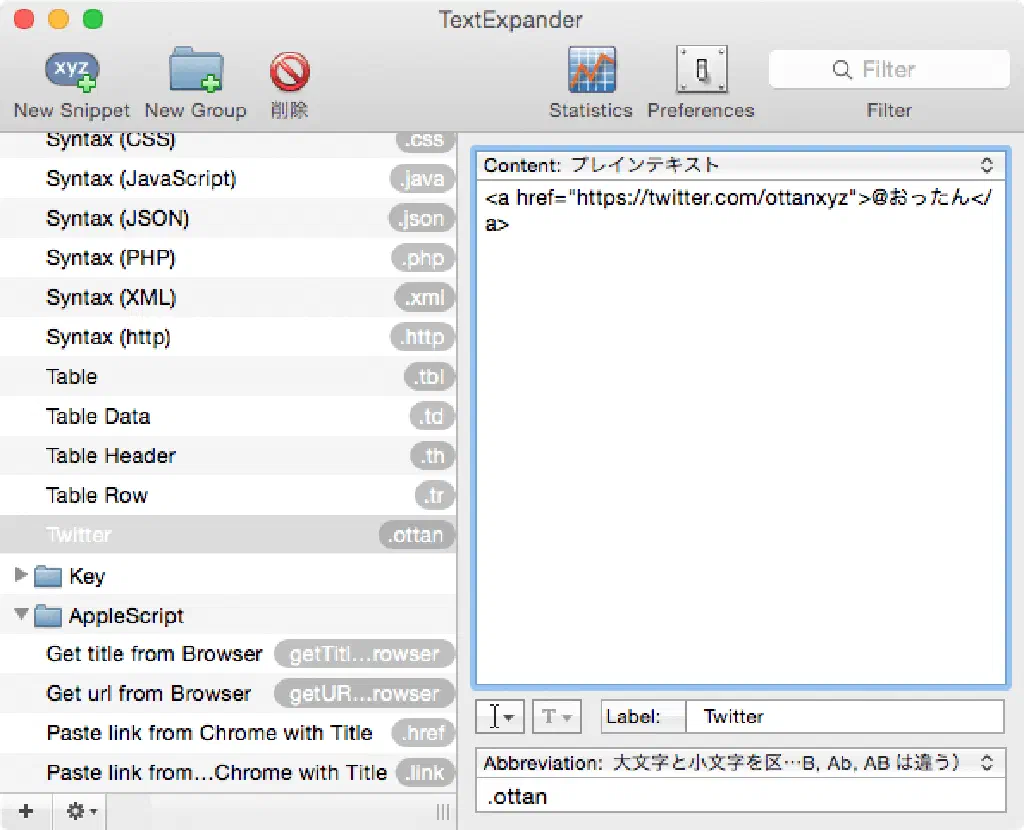Collapse the AppleScript group
1024x830 pixels.
coord(21,615)
